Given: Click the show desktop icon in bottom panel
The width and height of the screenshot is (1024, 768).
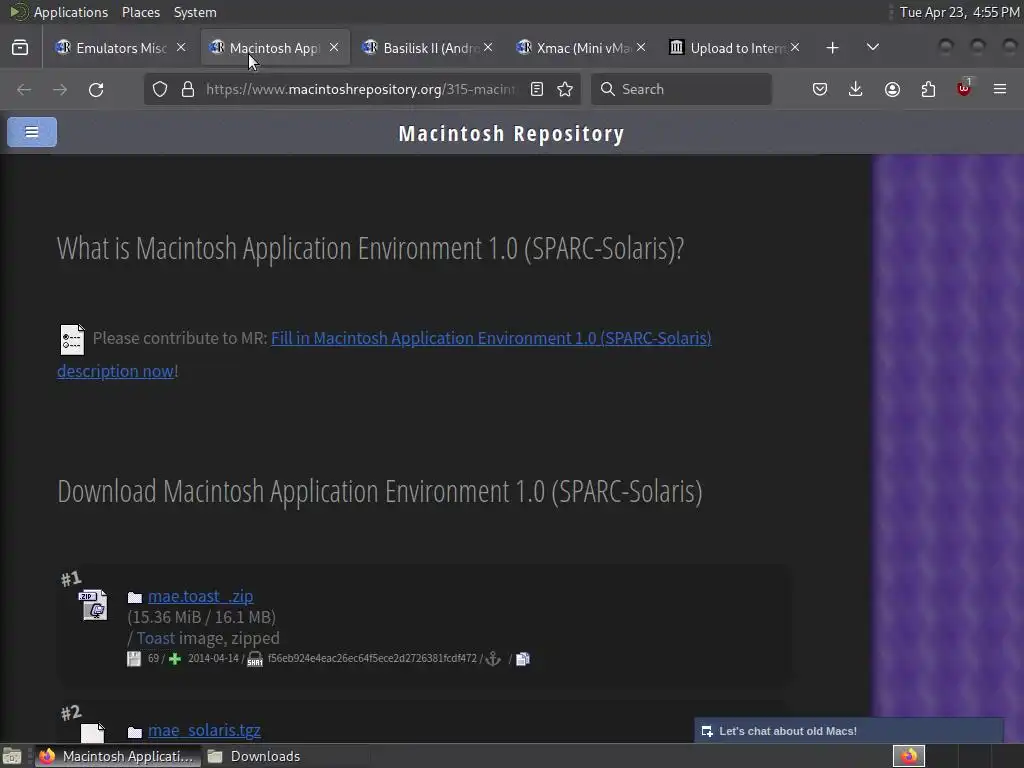Looking at the screenshot, I should [12, 756].
